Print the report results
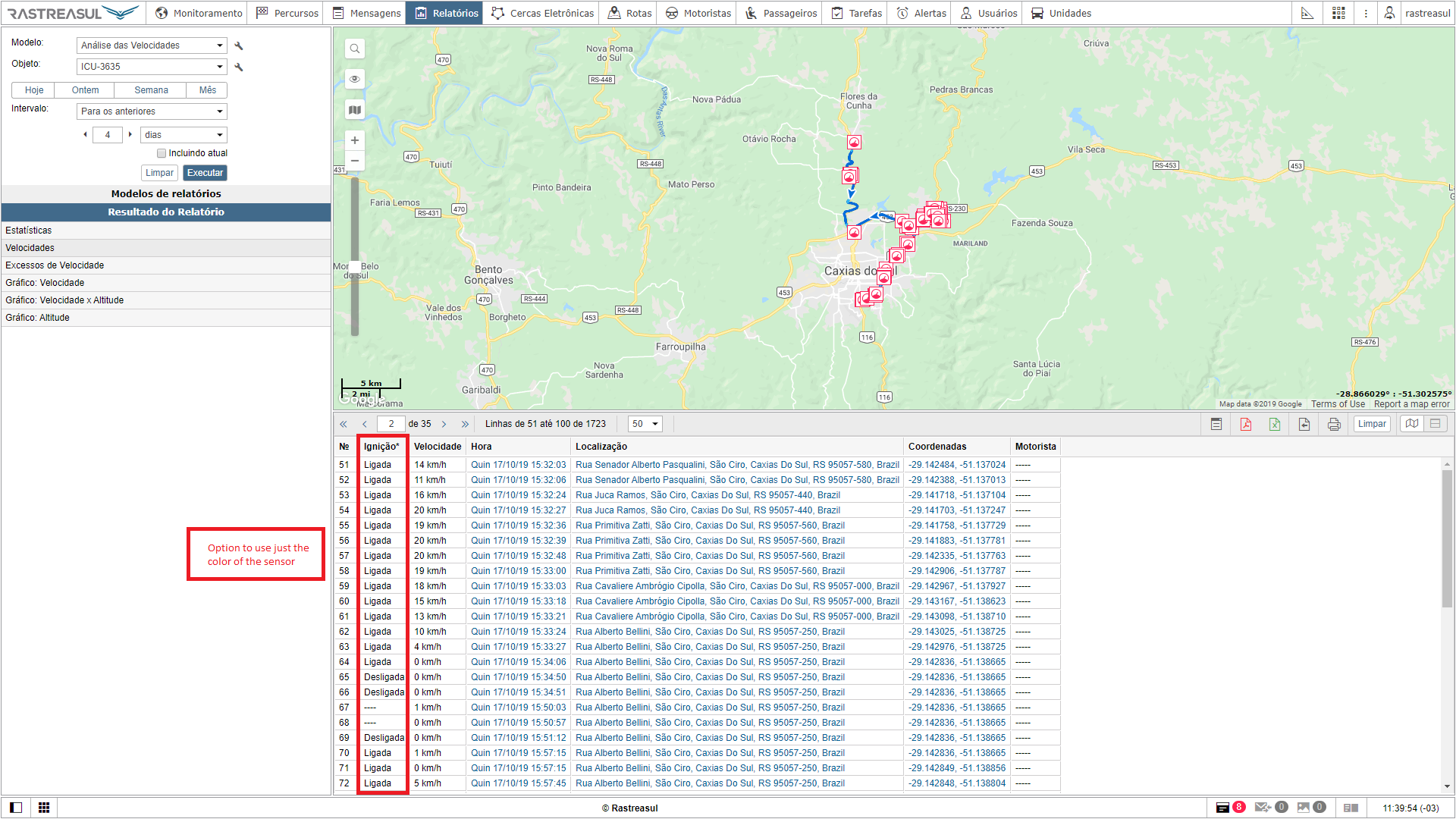1456x819 pixels. click(1334, 424)
